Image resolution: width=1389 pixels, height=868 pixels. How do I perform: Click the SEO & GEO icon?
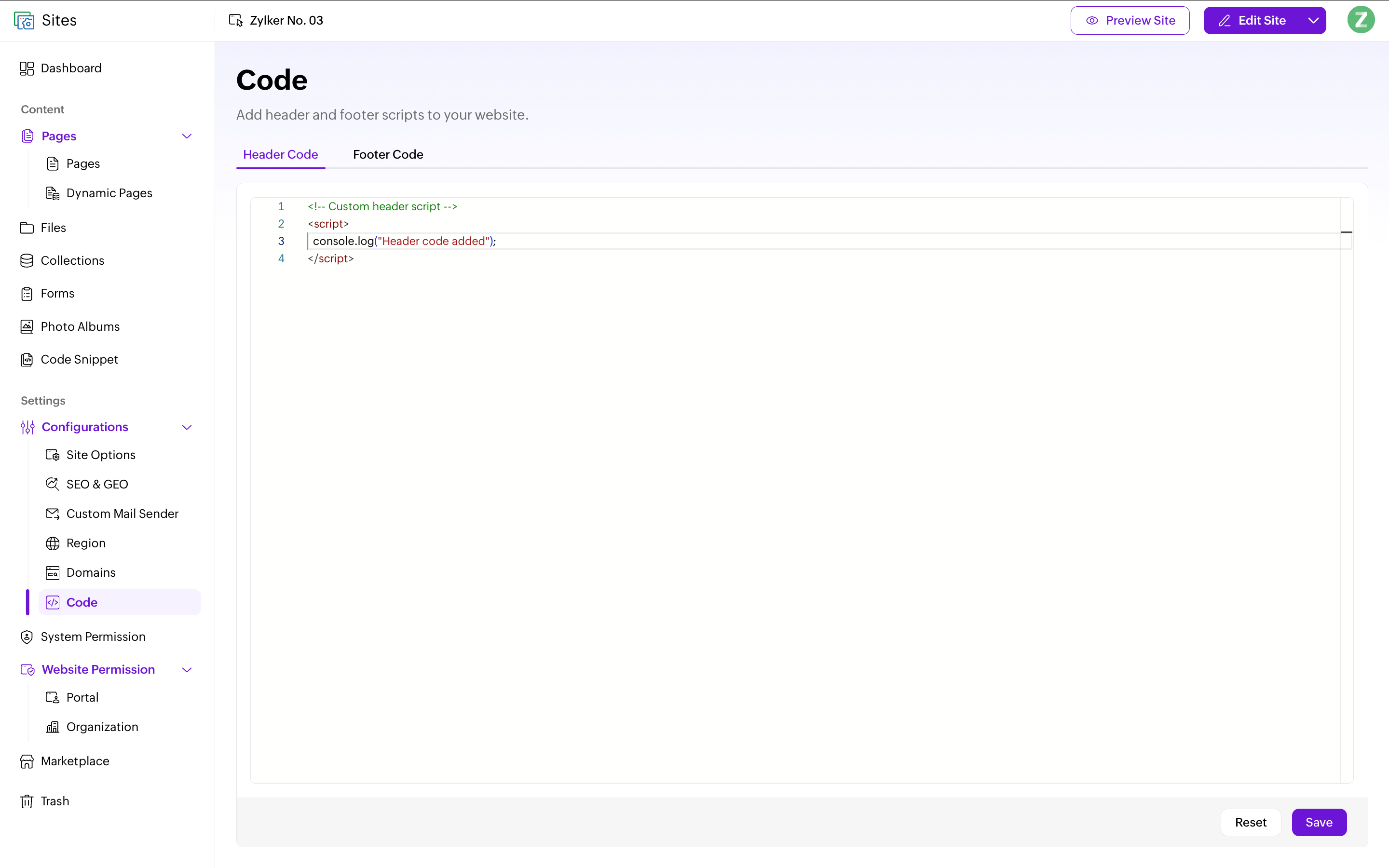(x=52, y=484)
